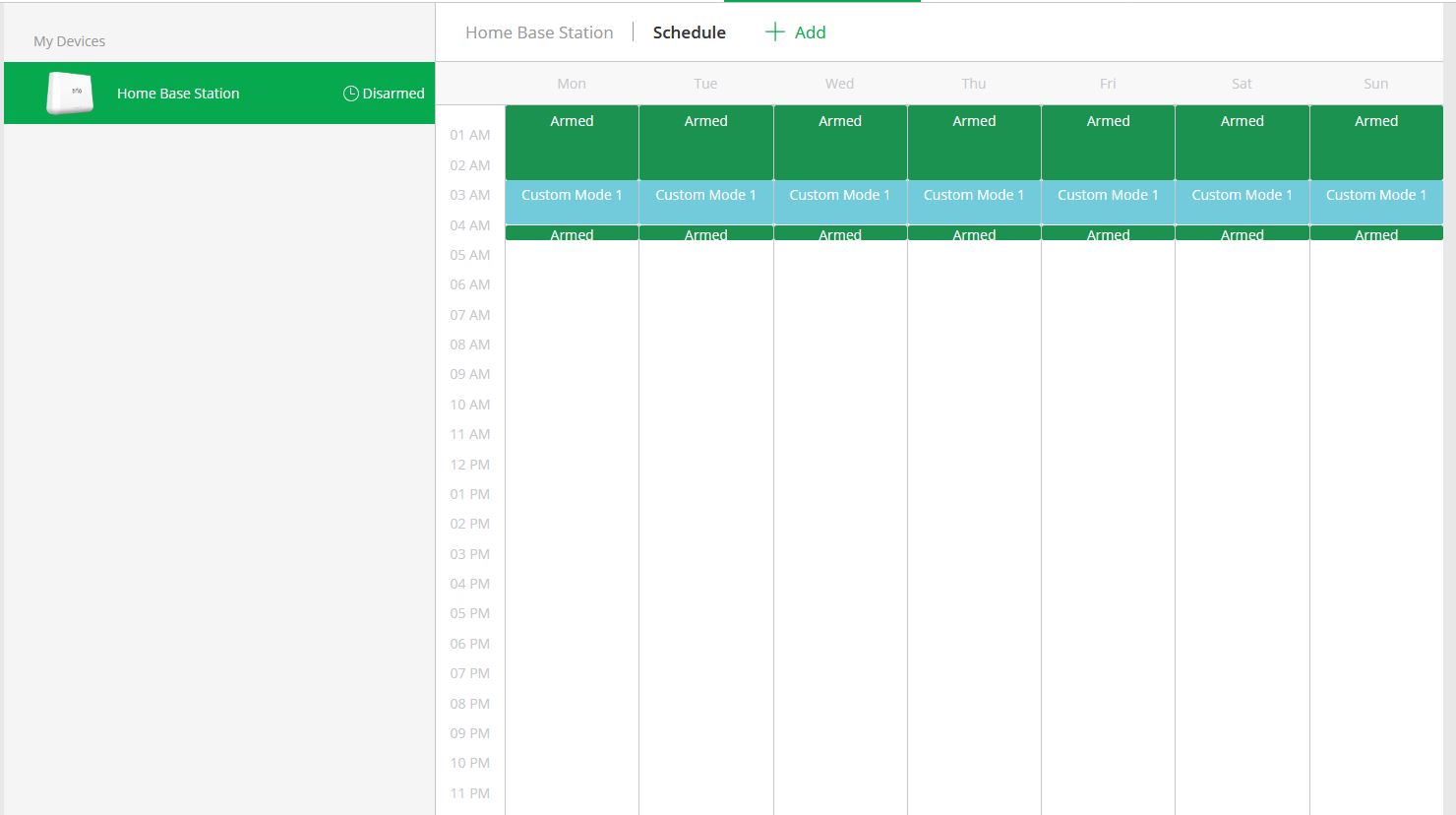Click the 05 AM time label
Viewport: 1456px width, 815px height.
pyautogui.click(x=469, y=255)
